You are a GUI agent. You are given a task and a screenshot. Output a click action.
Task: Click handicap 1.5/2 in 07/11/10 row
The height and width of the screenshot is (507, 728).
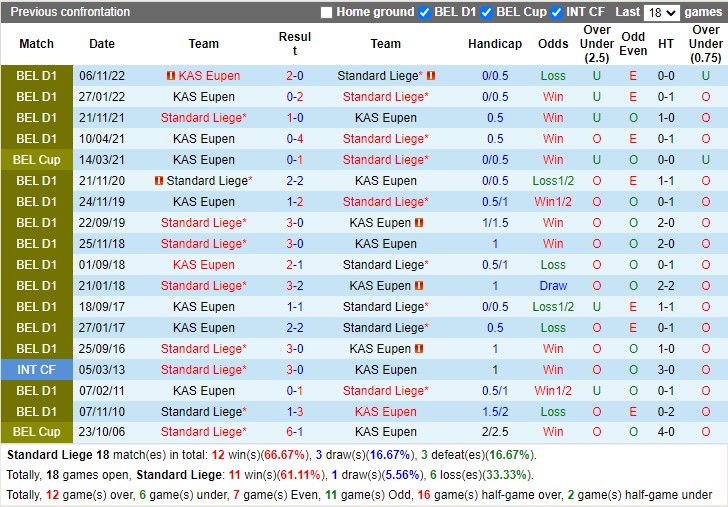495,412
